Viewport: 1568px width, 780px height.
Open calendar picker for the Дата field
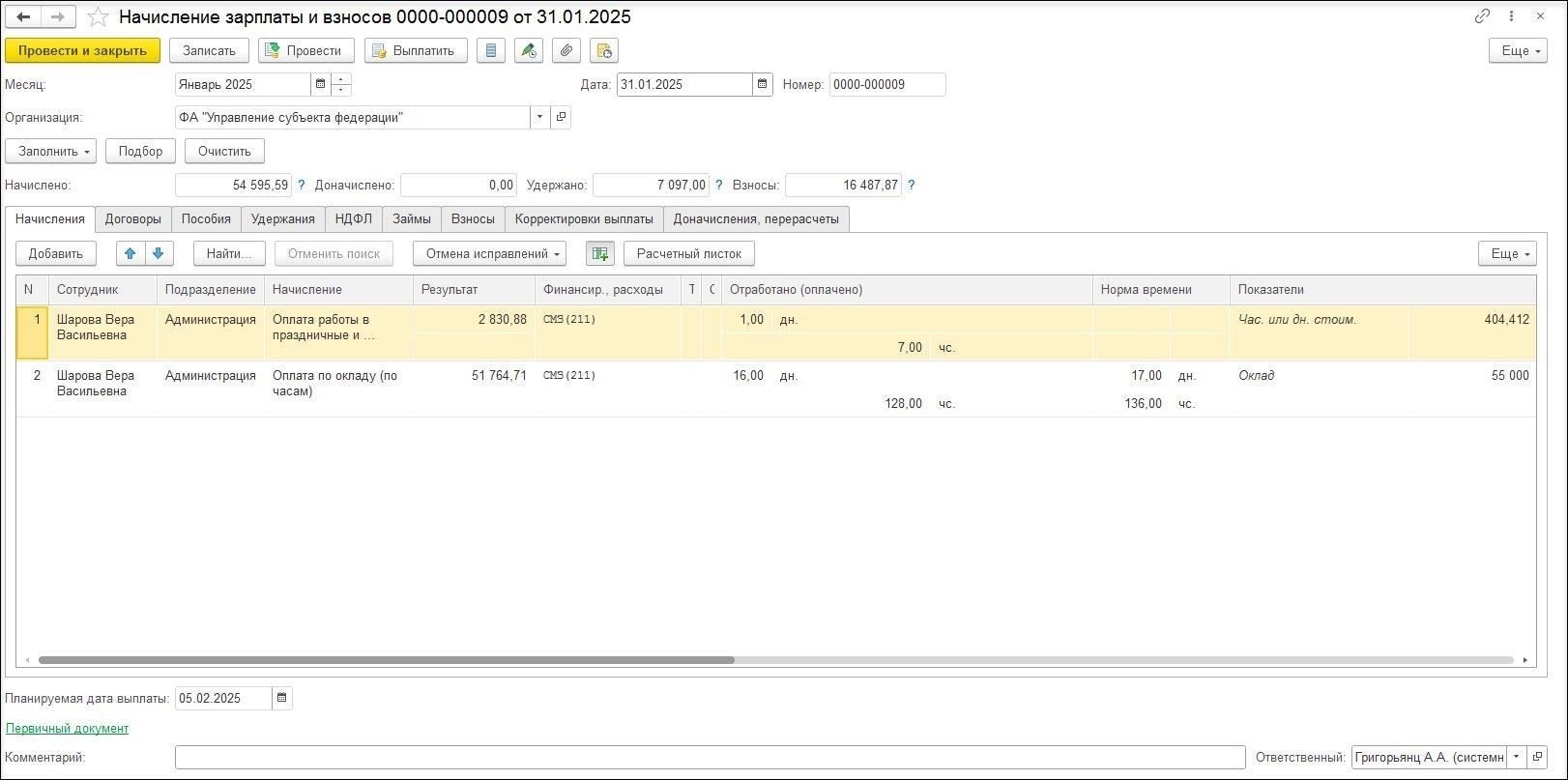[763, 84]
